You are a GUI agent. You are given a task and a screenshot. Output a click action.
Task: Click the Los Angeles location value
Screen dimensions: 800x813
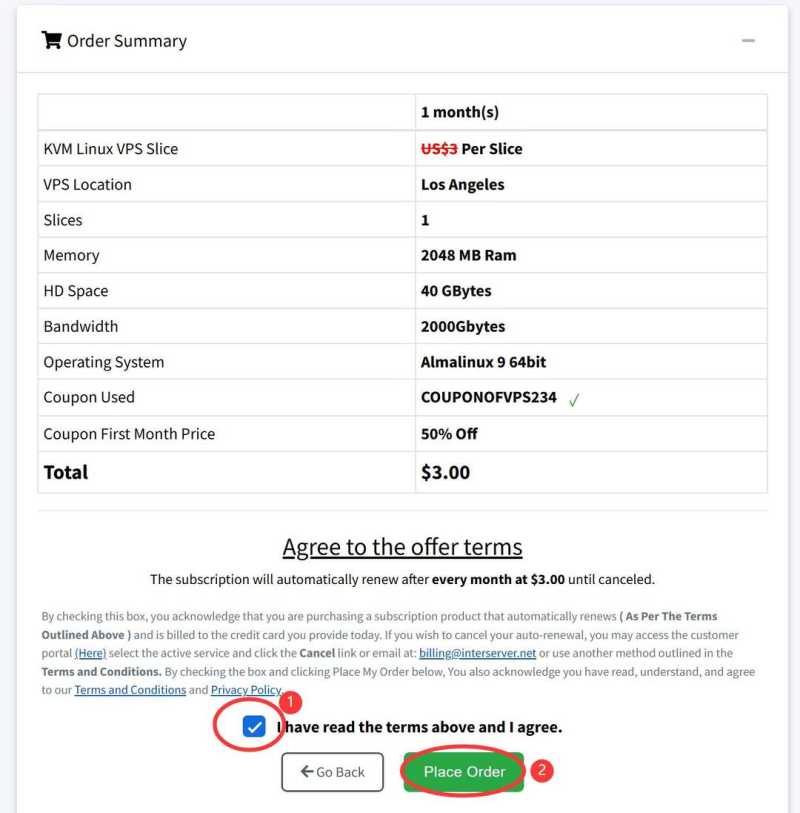(x=462, y=184)
